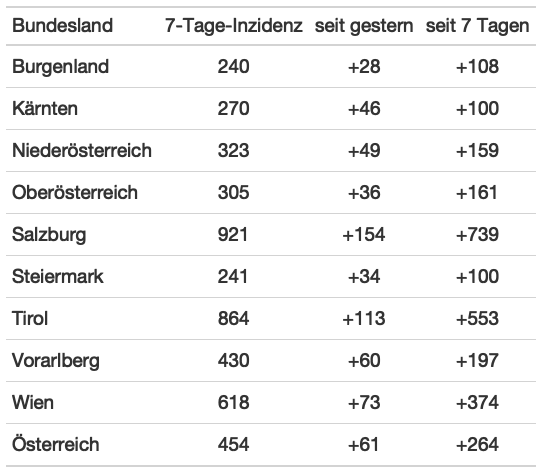Click the seit gestern column header

364,26
